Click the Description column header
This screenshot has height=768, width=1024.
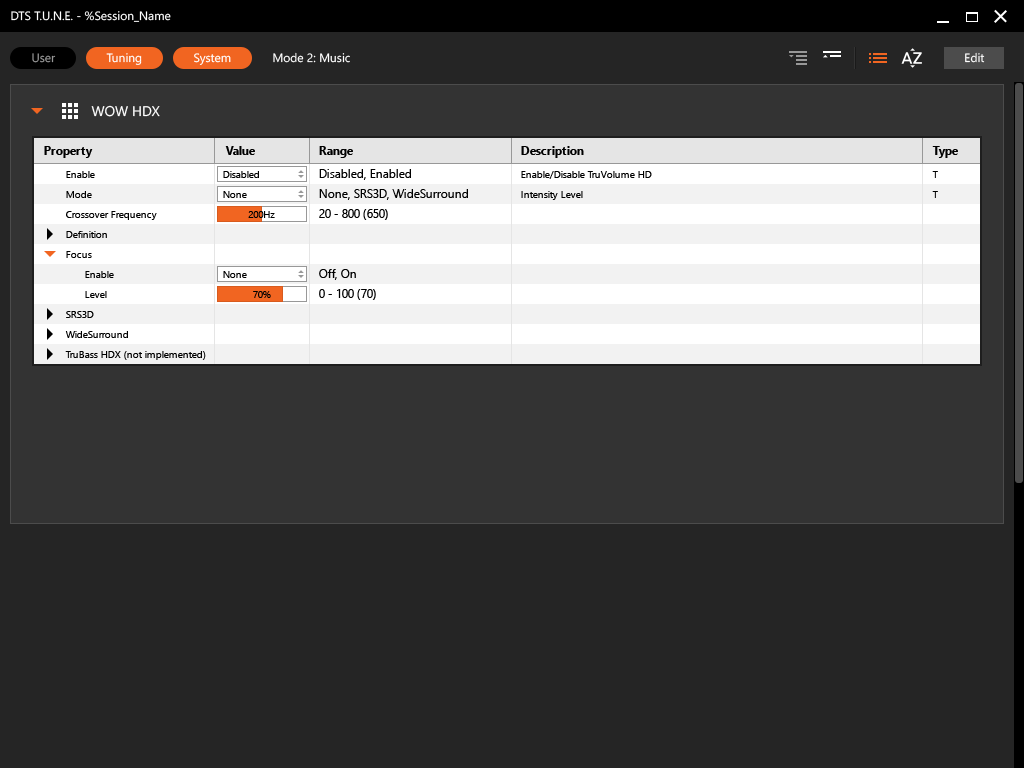[x=716, y=151]
